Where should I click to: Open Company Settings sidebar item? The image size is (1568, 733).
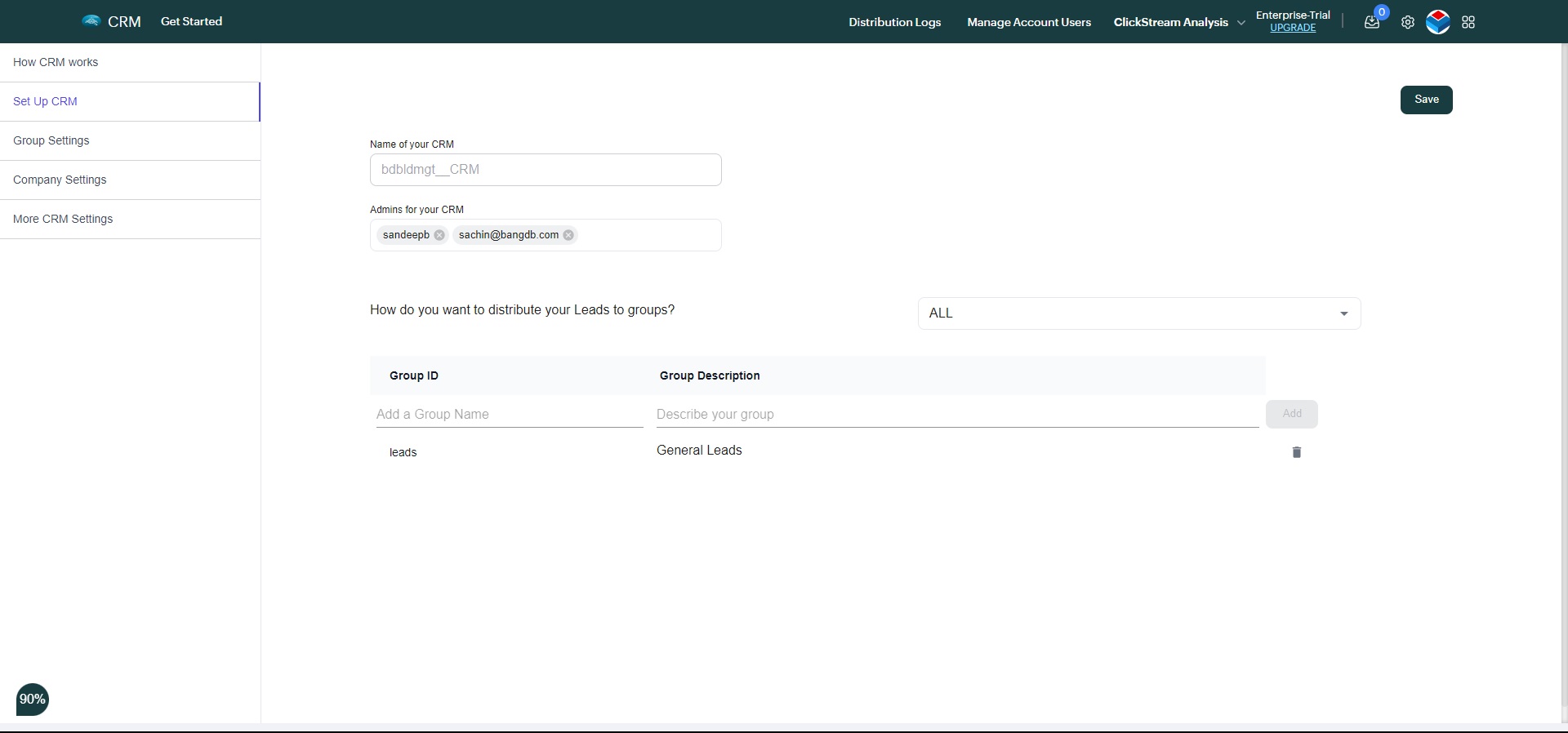pos(130,180)
